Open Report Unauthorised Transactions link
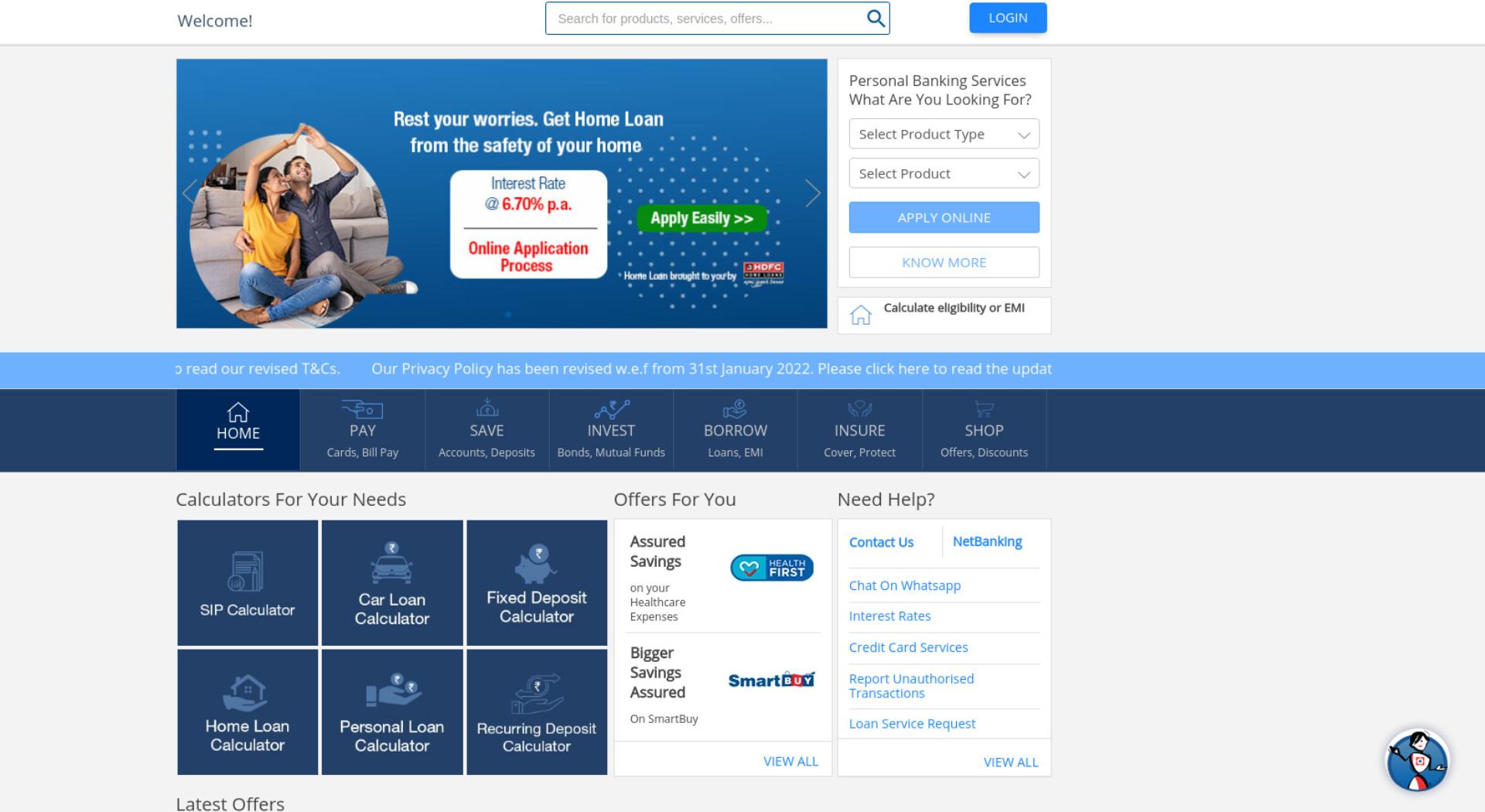The image size is (1485, 812). tap(911, 686)
